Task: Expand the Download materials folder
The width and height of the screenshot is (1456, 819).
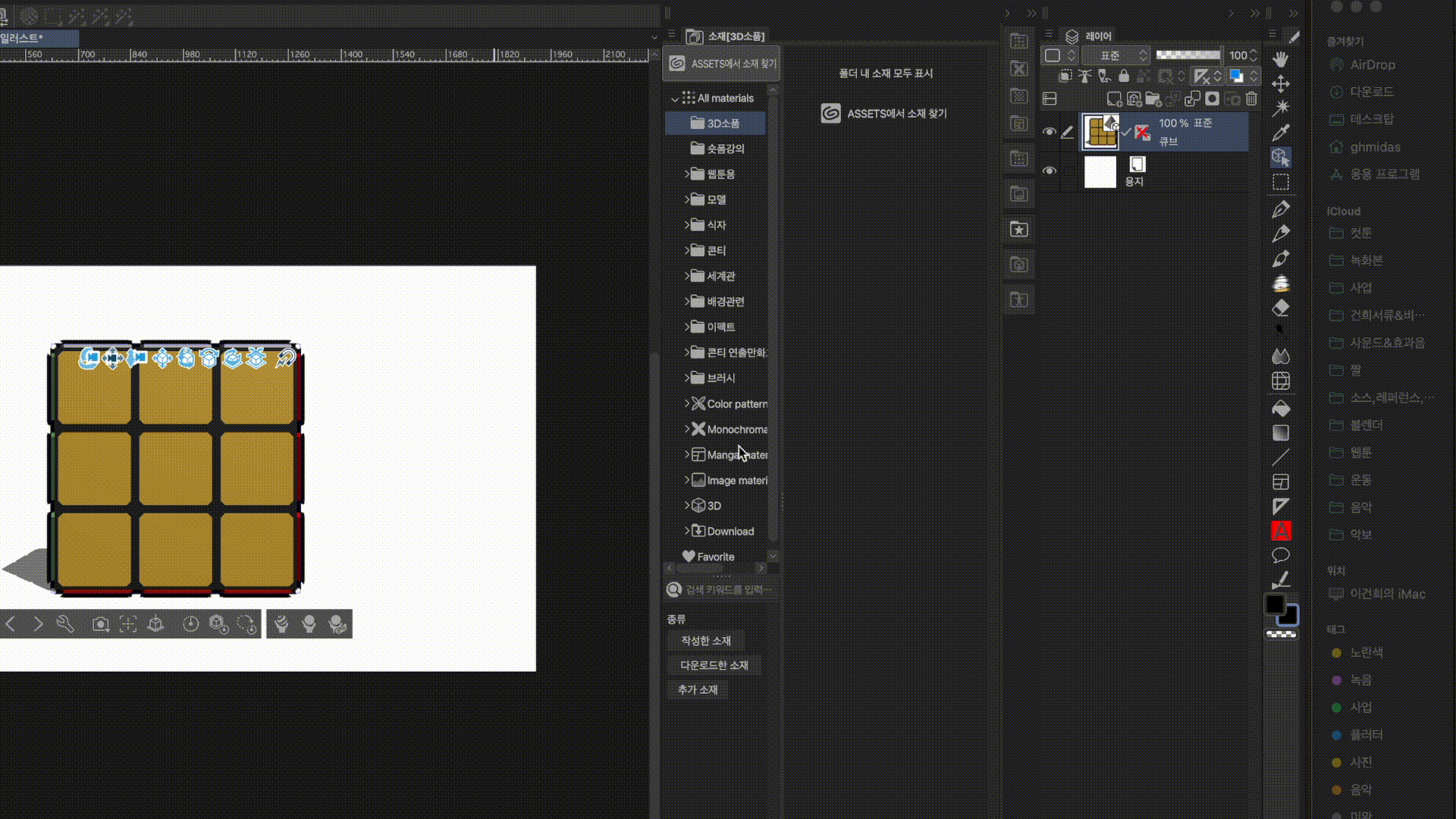Action: point(687,531)
